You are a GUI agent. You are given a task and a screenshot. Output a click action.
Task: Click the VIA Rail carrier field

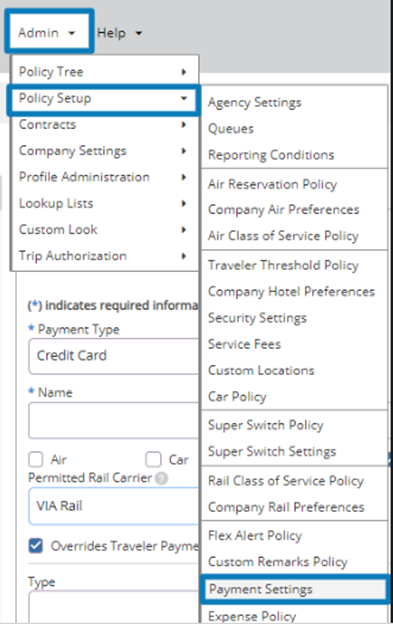(x=113, y=506)
